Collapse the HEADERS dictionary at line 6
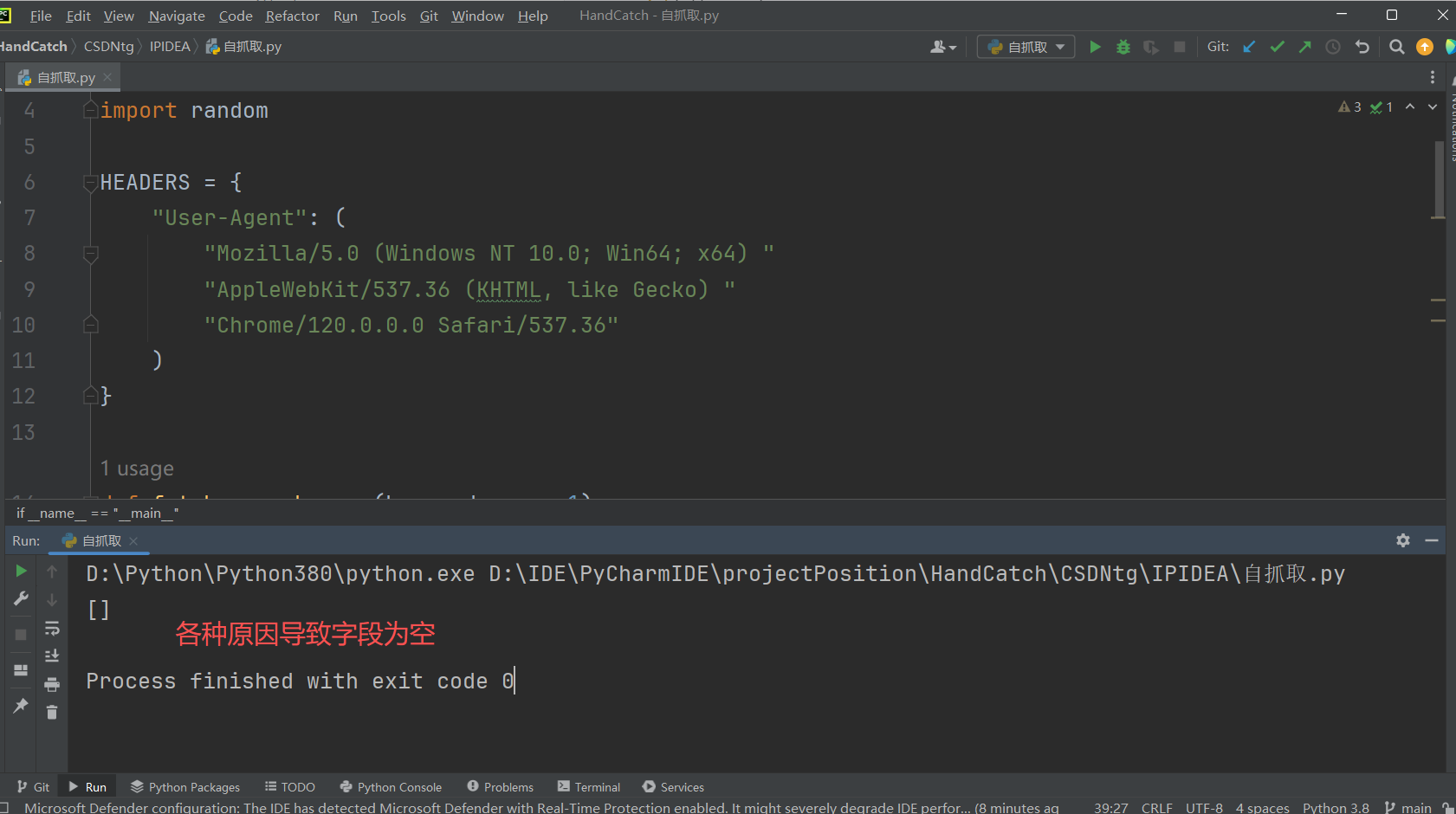Screen dimensions: 1456x814 click(90, 182)
